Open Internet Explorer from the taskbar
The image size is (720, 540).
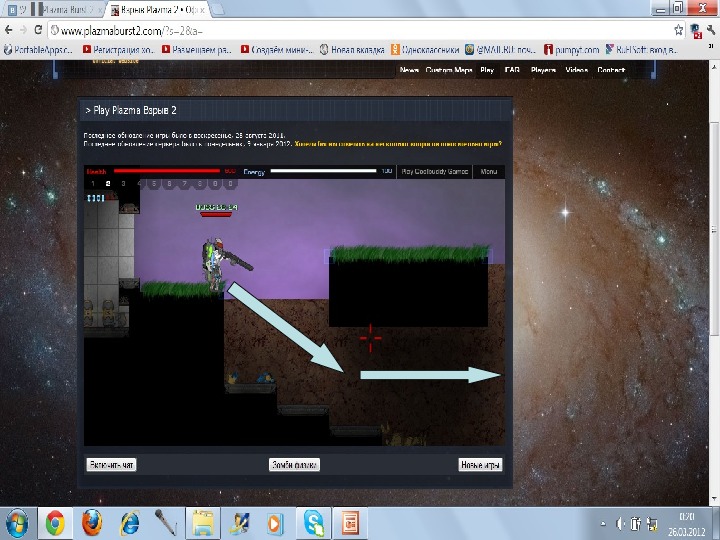click(129, 523)
